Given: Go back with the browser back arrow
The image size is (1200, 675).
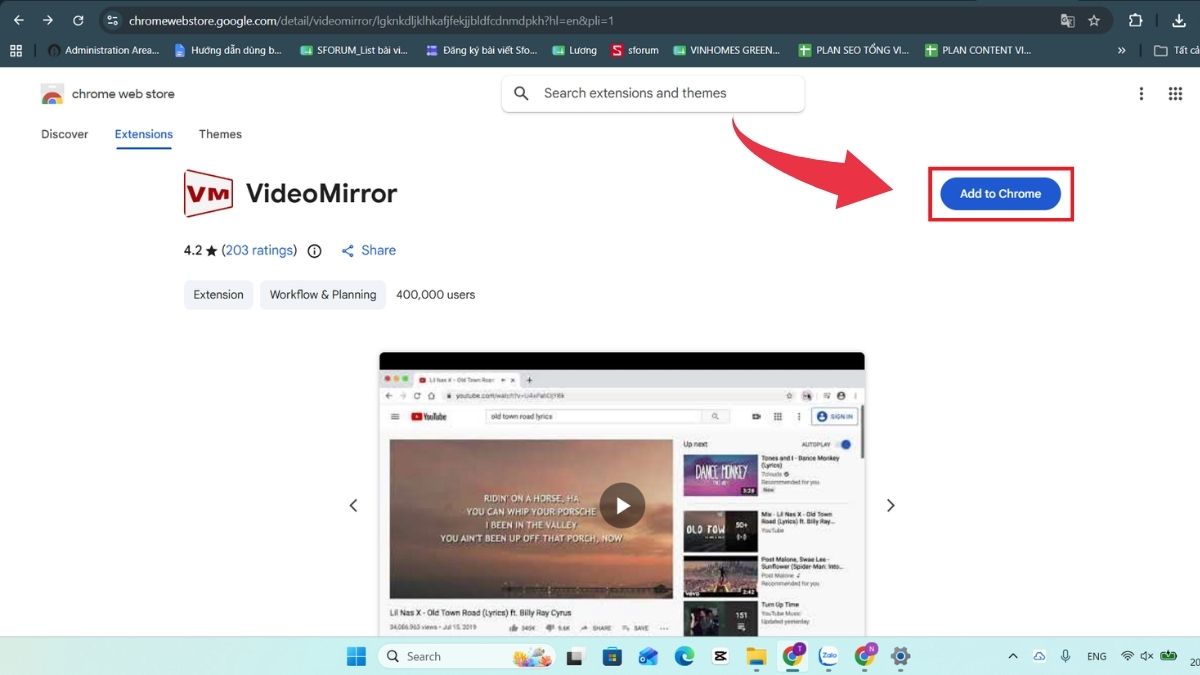Looking at the screenshot, I should click(x=18, y=20).
